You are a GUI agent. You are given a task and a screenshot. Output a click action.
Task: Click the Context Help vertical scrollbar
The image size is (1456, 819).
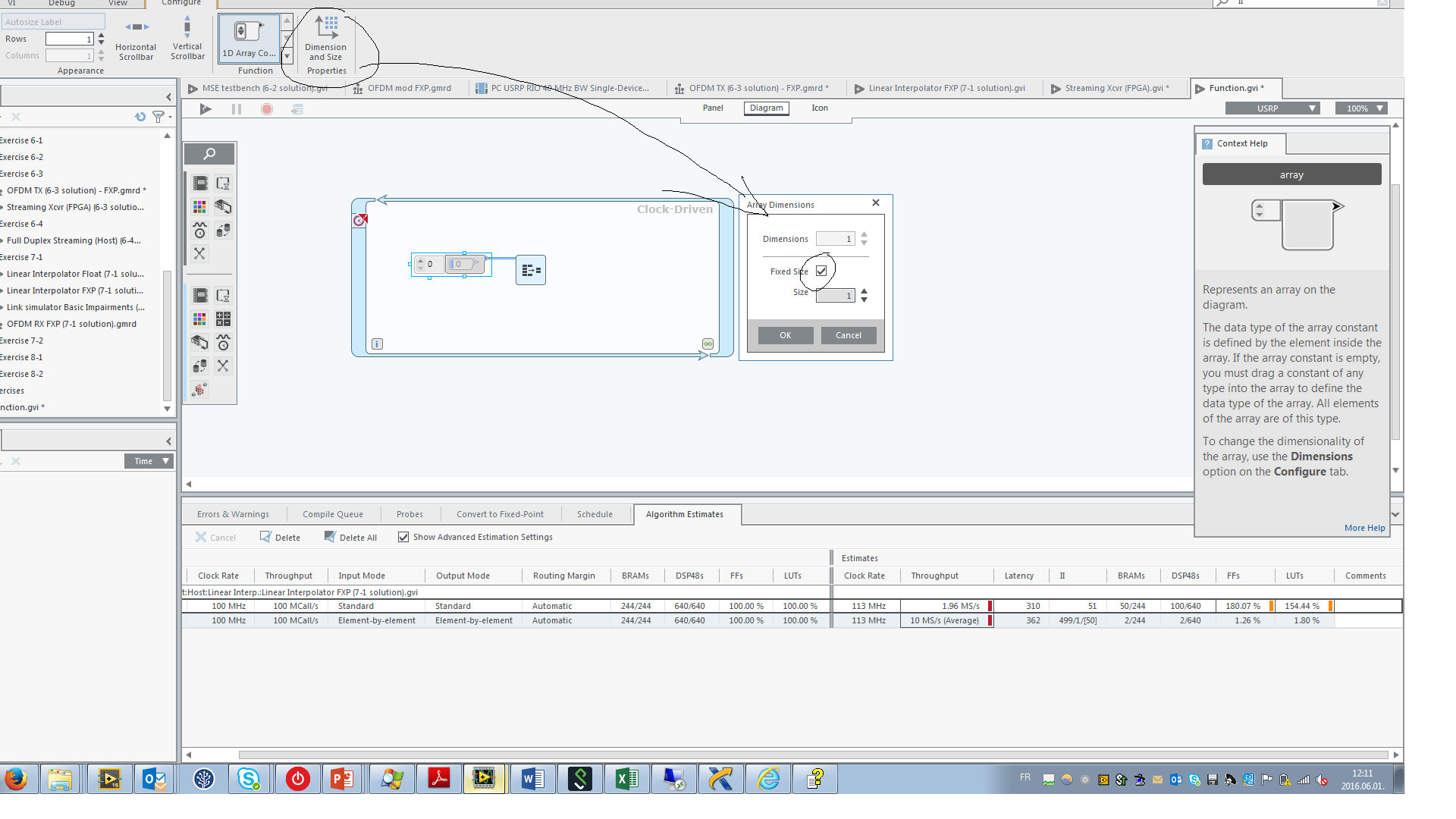[1395, 311]
